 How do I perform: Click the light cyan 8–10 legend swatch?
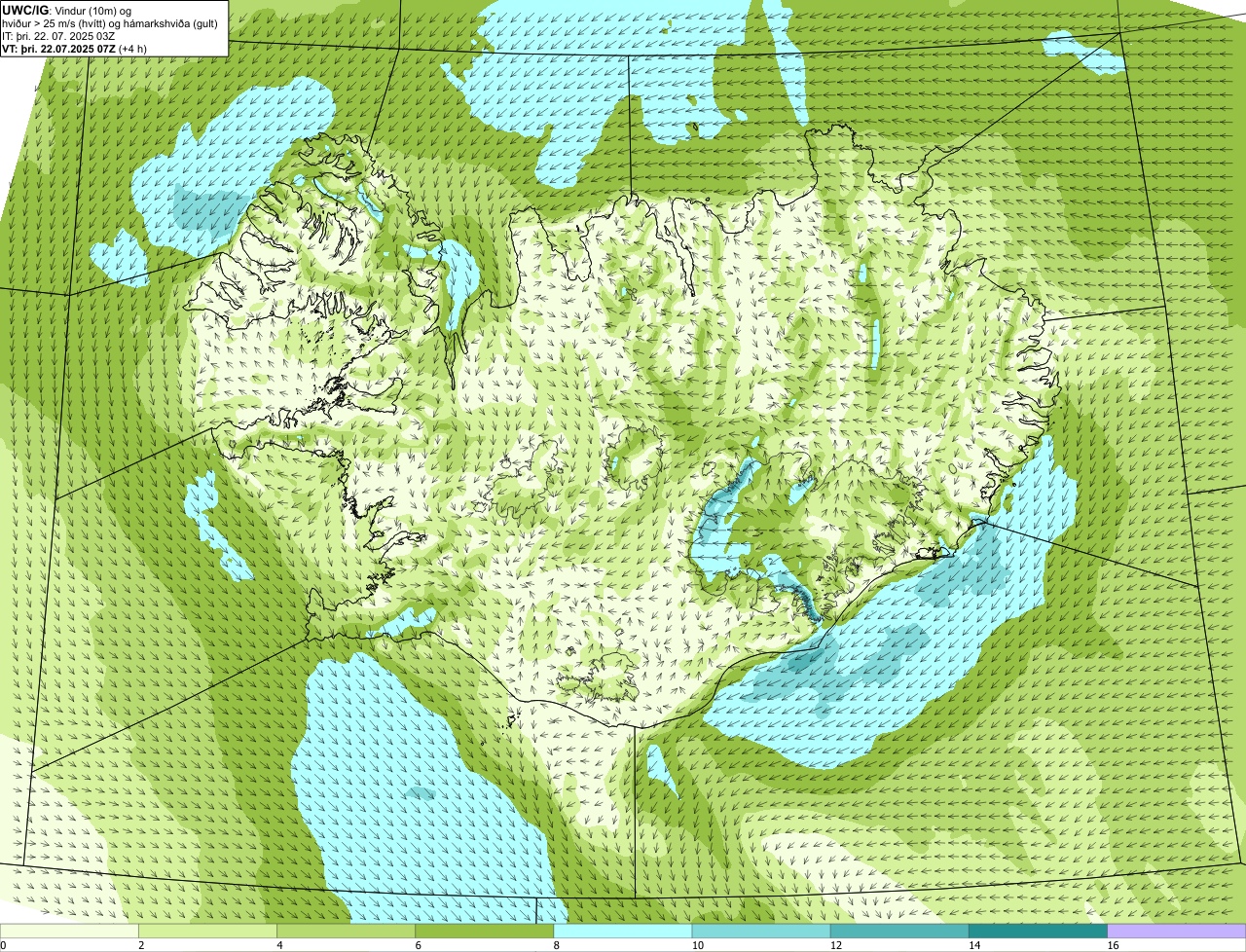pyautogui.click(x=623, y=932)
